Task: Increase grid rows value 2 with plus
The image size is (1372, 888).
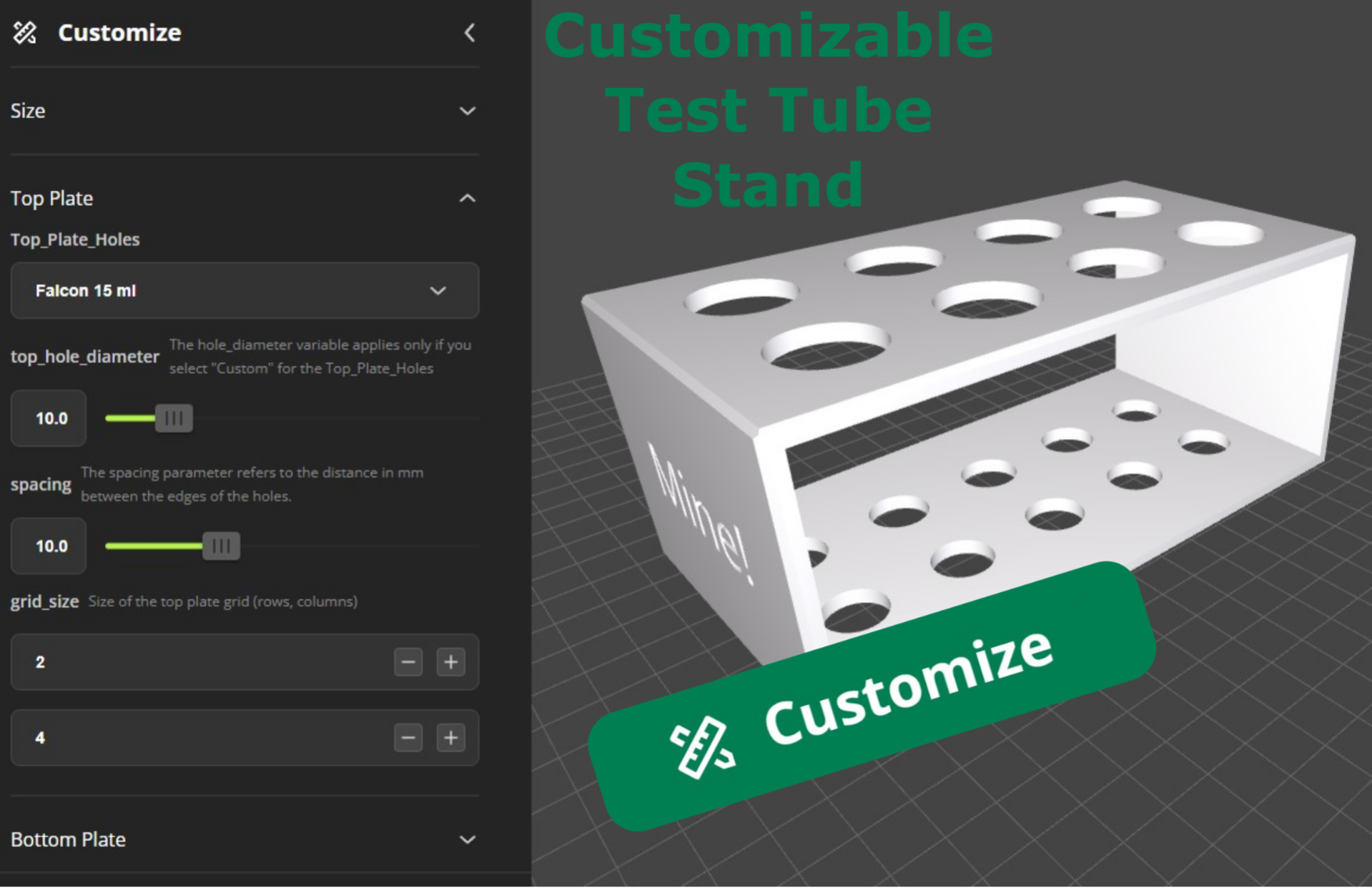Action: 450,662
